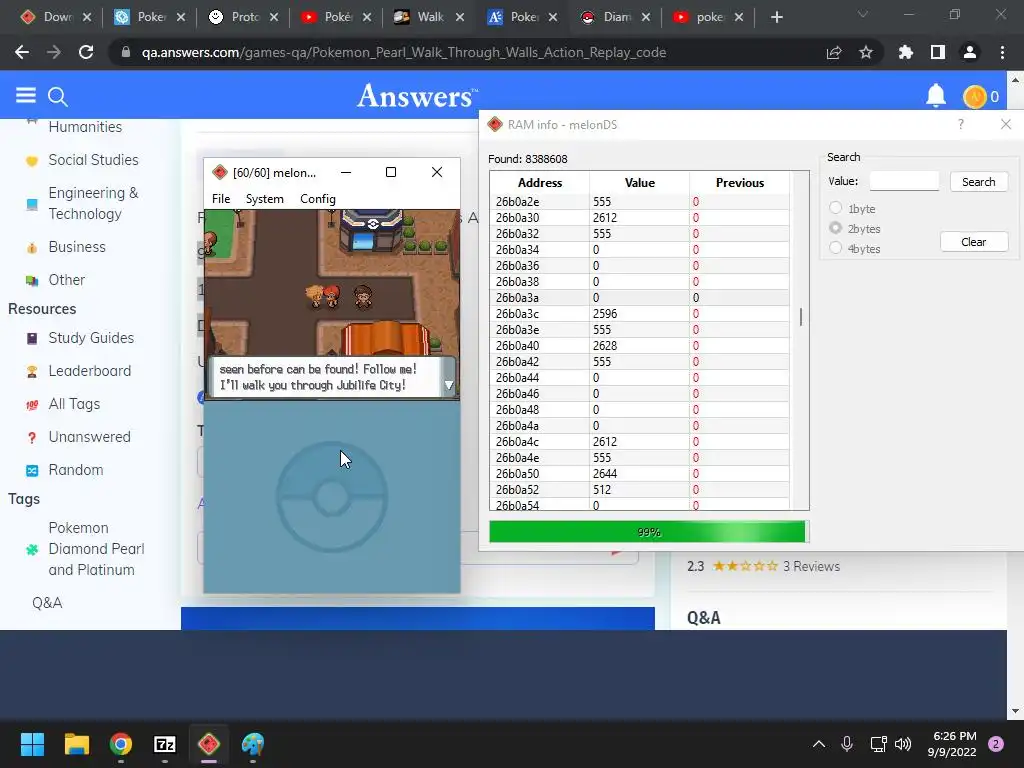Click the Chrome address bar URL
The width and height of the screenshot is (1024, 768).
click(x=404, y=52)
